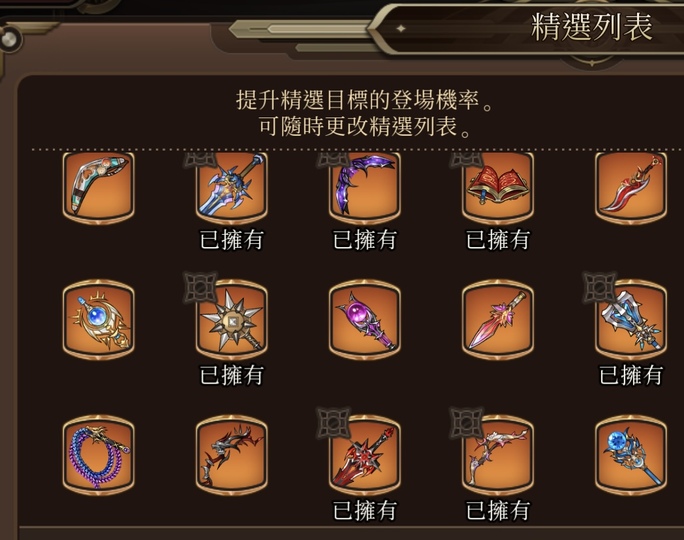Choose the blue spiked greatsword icon
Screen dimensions: 684x540
point(232,187)
